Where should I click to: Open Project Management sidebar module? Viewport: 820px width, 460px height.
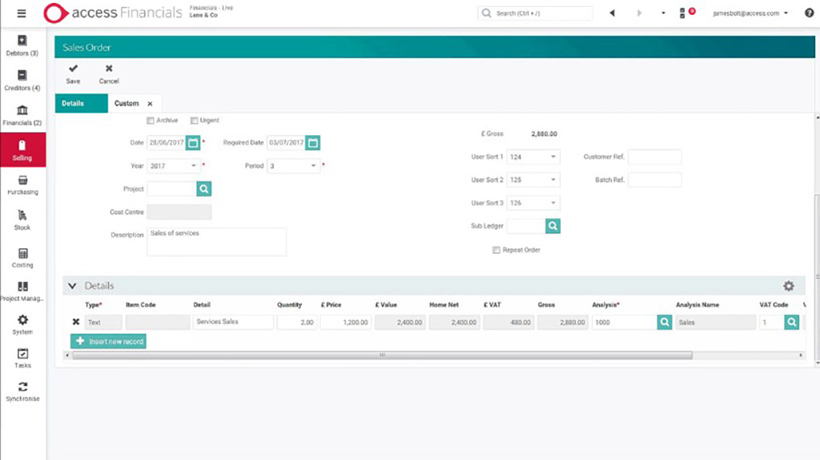tap(22, 291)
